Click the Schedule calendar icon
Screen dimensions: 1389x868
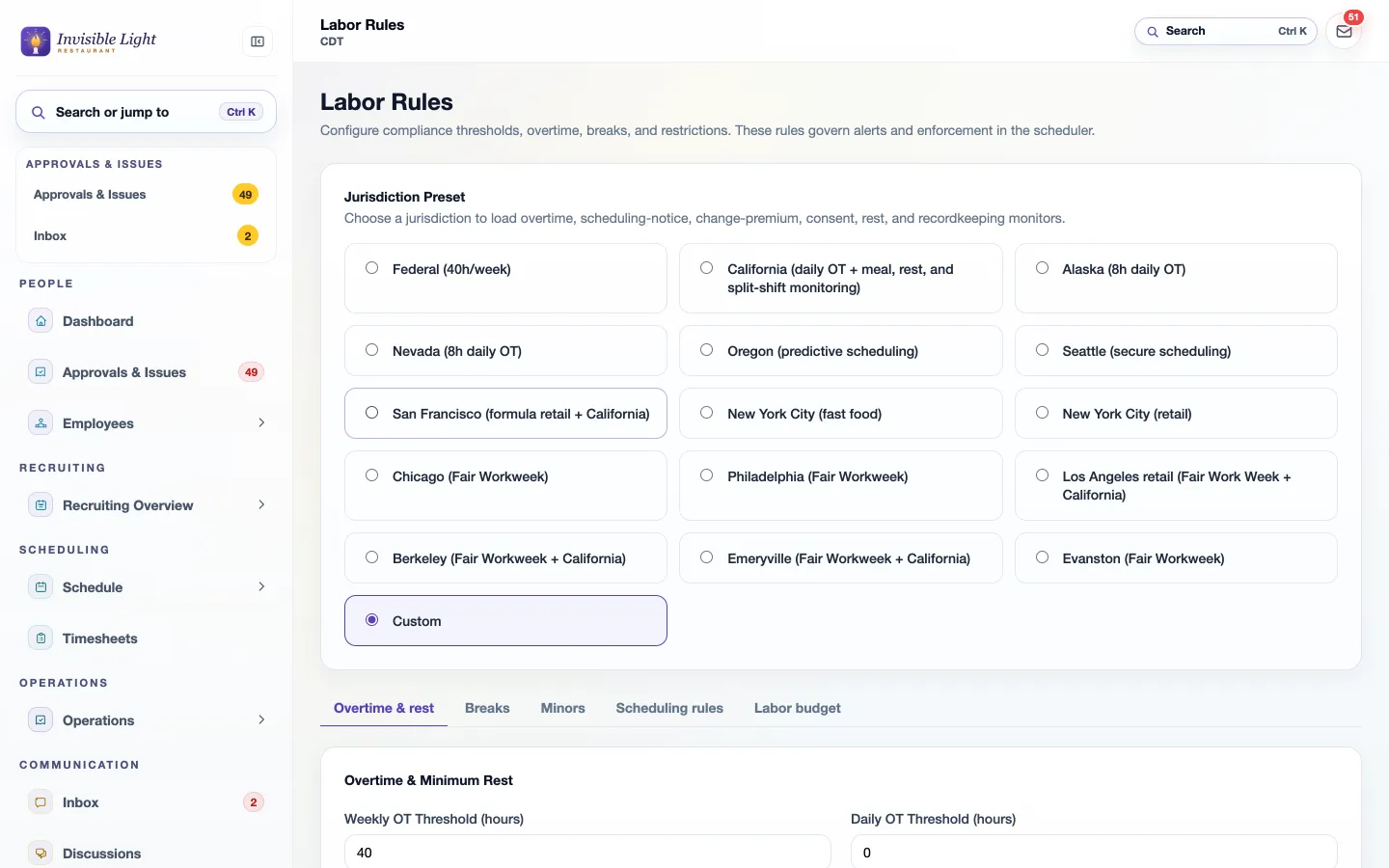pos(41,587)
